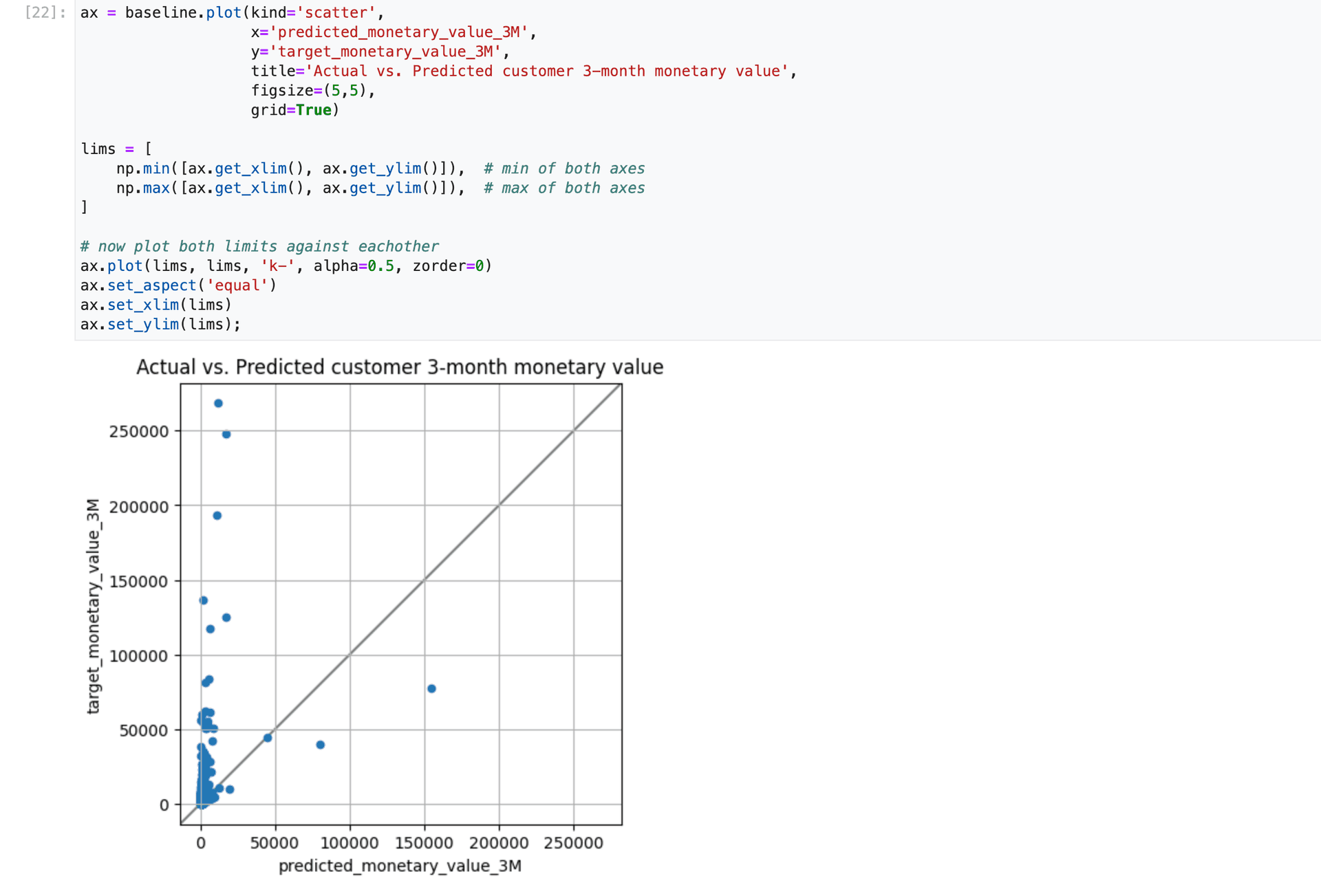This screenshot has height=896, width=1321.
Task: Click the x='predicted_monetary_value_3M' argument
Action: [x=394, y=32]
